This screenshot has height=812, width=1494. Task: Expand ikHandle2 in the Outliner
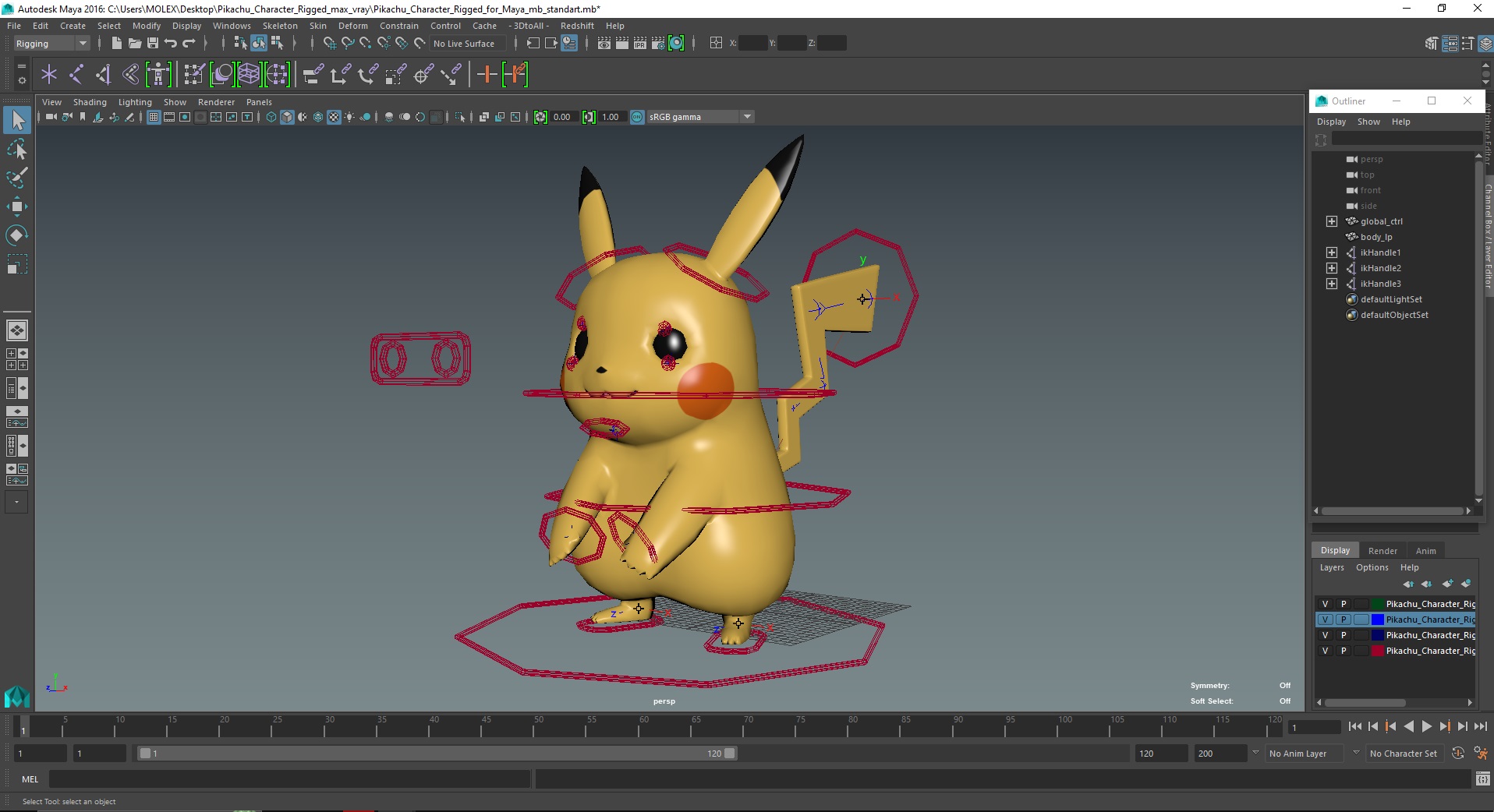pyautogui.click(x=1332, y=268)
